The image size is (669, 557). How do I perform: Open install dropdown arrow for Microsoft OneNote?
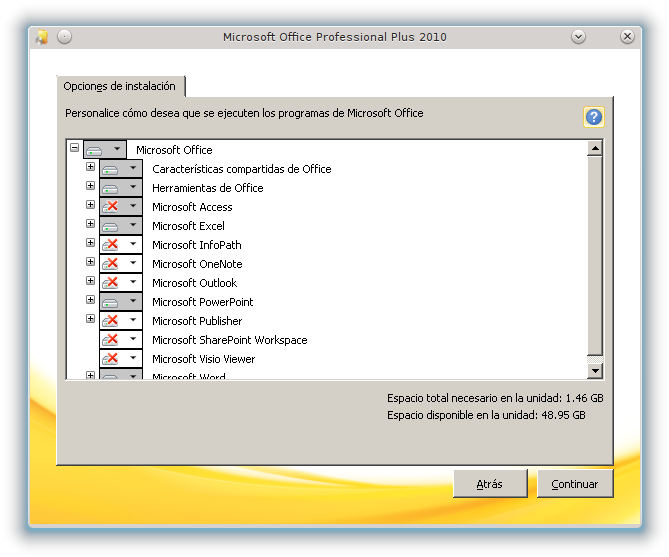(133, 263)
